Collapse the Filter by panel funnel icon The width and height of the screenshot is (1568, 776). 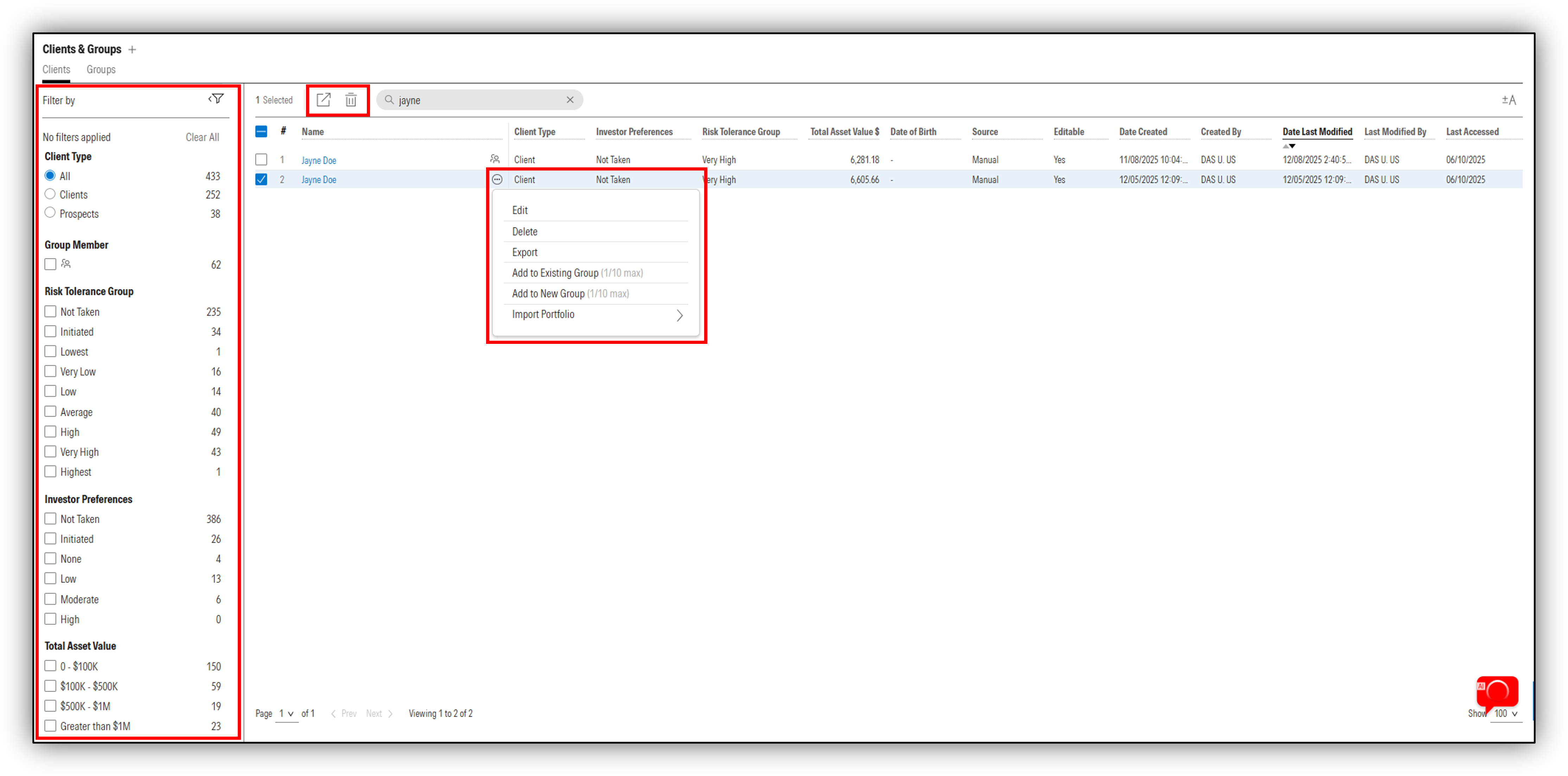(x=217, y=98)
